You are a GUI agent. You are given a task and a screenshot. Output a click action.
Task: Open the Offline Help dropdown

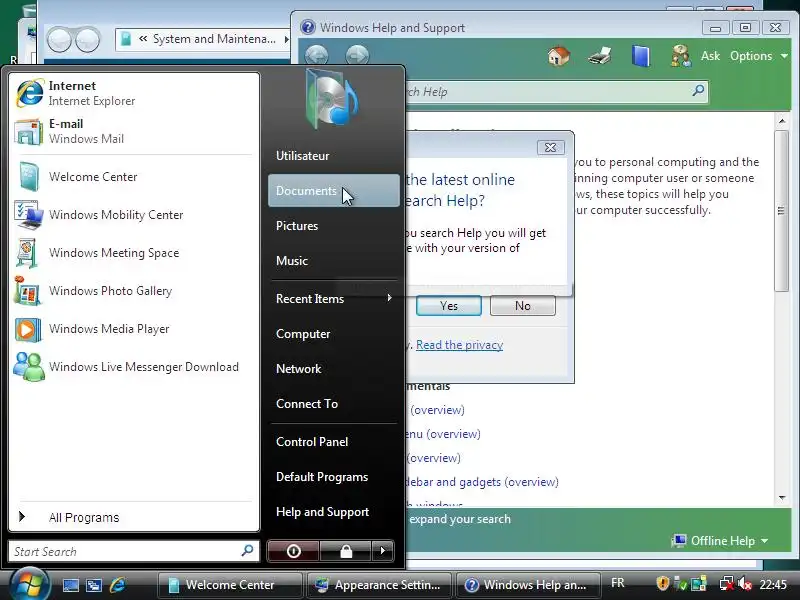point(720,541)
